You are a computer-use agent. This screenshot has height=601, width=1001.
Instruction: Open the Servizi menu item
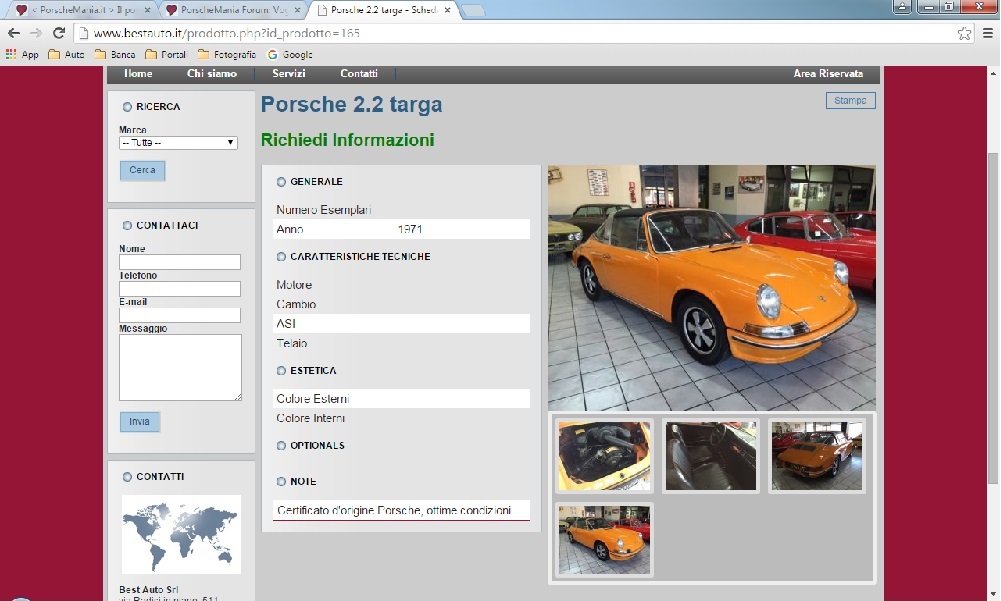[289, 73]
